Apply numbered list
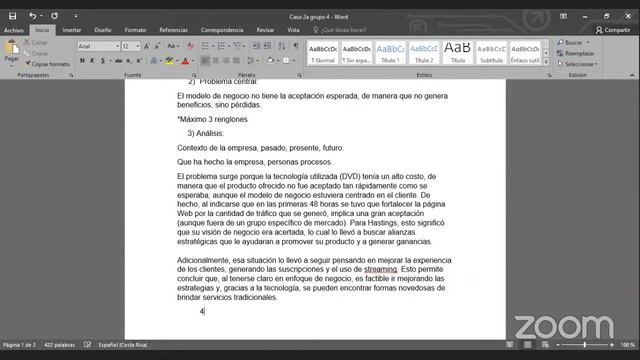Viewport: 640px width, 360px height. 221,46
